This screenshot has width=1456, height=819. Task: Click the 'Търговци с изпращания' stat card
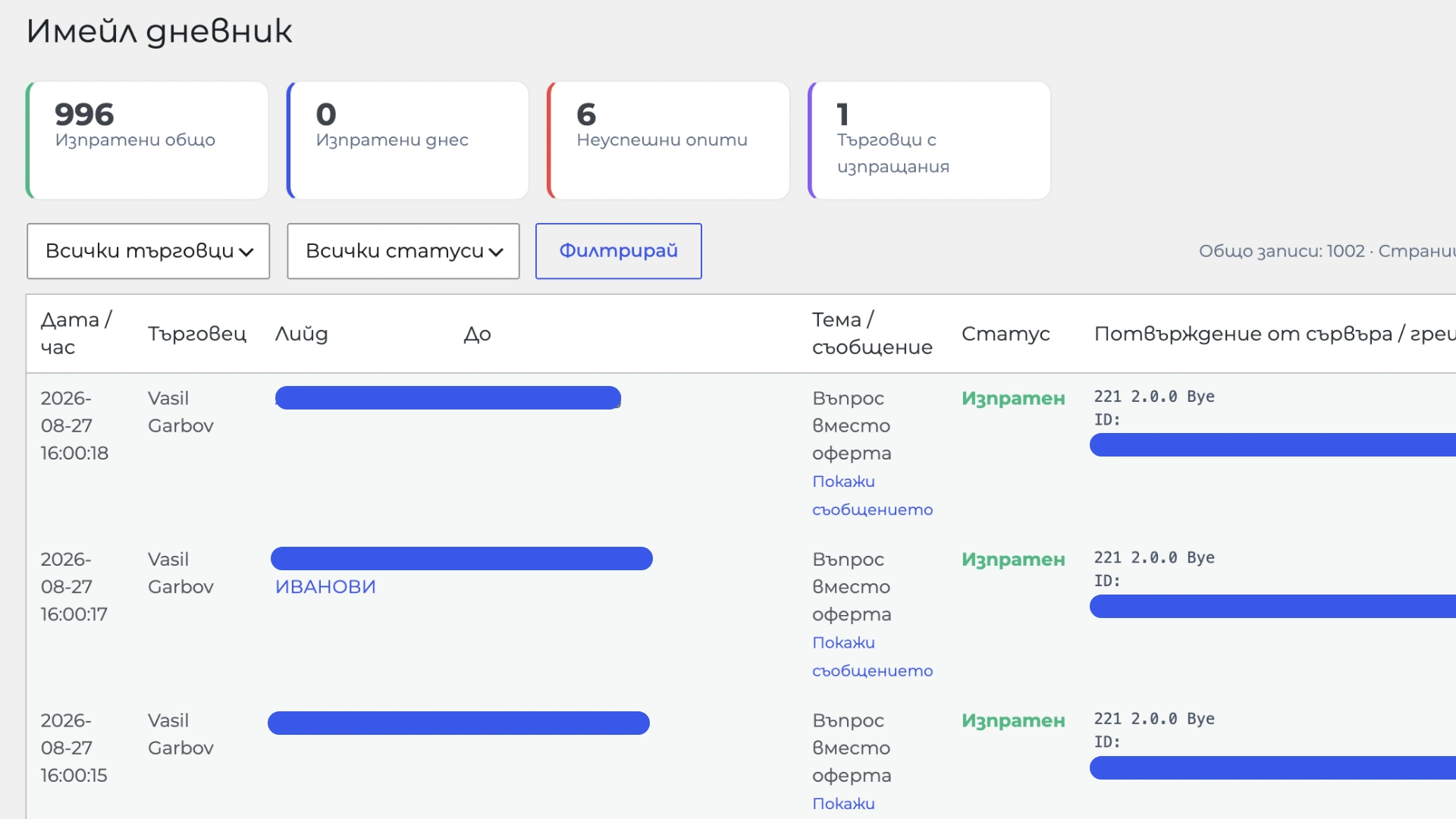coord(929,140)
